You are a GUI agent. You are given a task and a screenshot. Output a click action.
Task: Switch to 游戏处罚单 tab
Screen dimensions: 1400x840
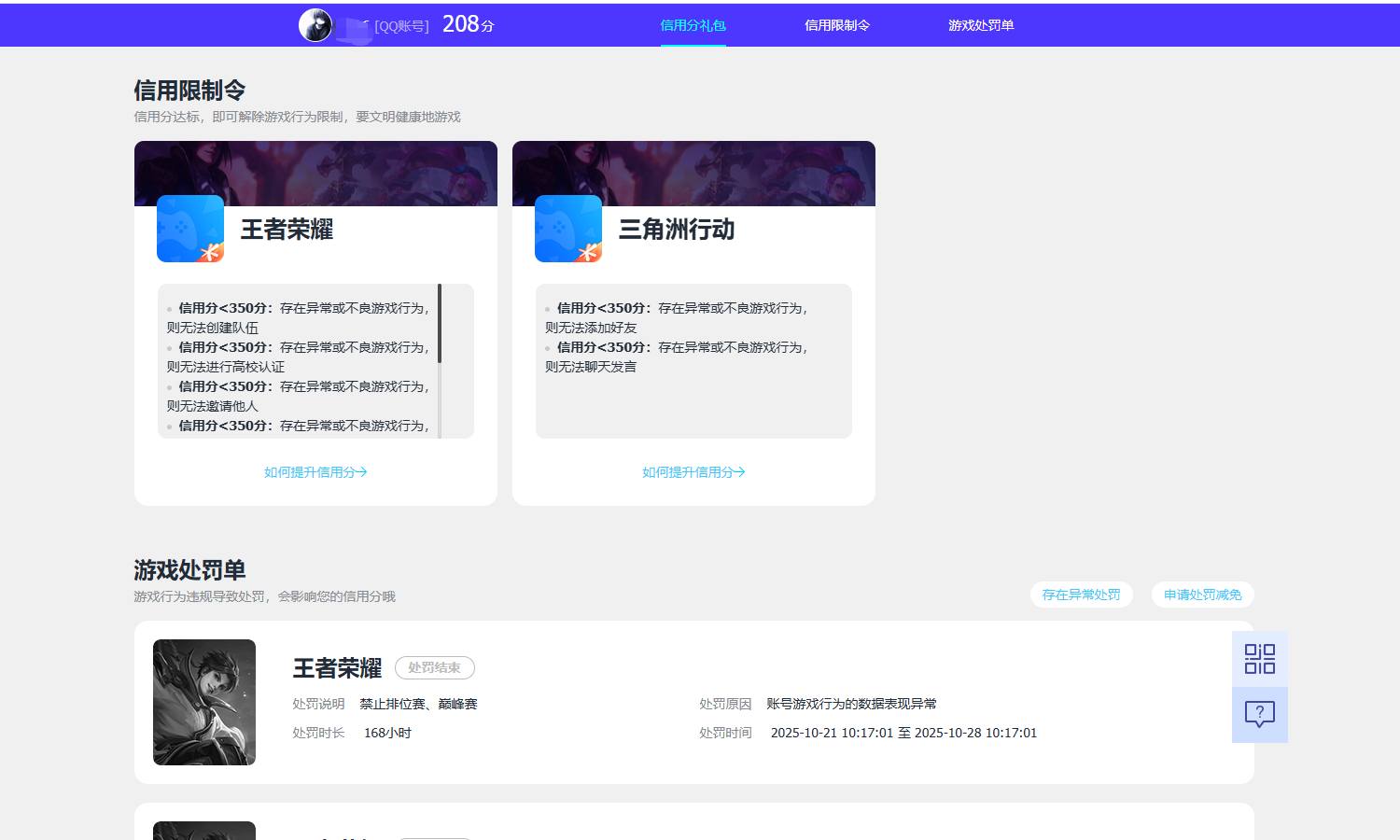pyautogui.click(x=981, y=25)
